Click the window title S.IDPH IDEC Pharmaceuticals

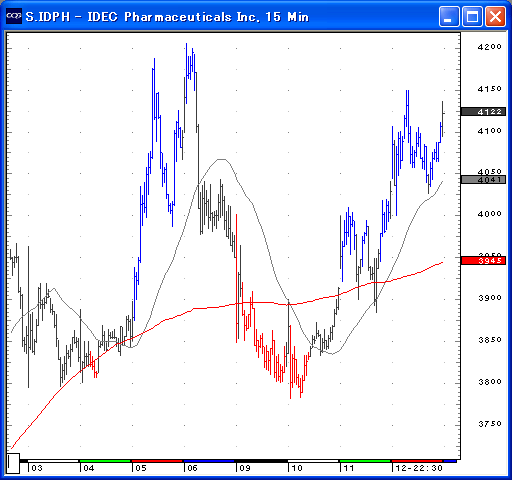pyautogui.click(x=167, y=17)
